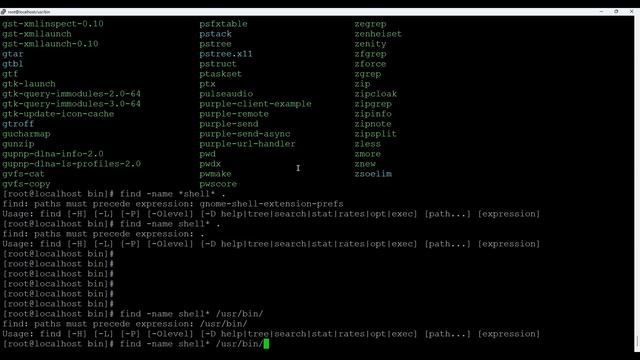
Task: Select the 'pstack' file name
Action: (216, 34)
